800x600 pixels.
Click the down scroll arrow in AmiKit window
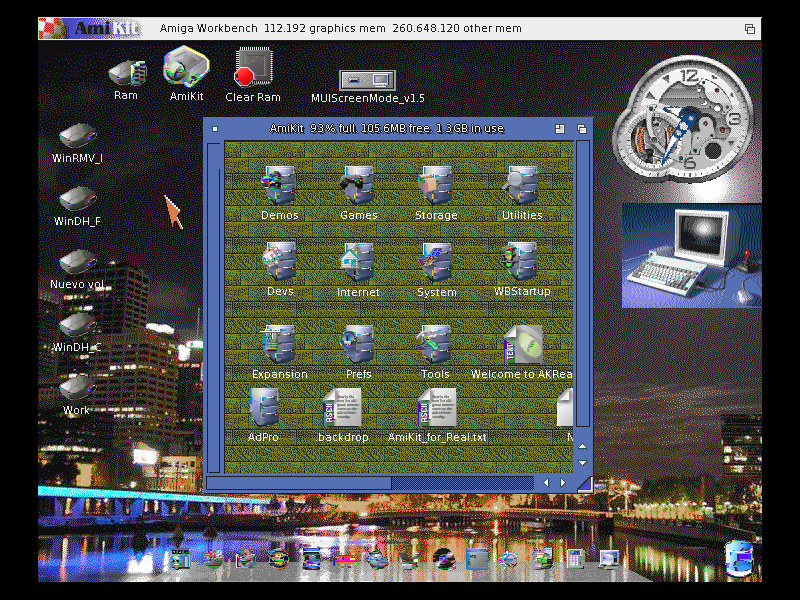coord(583,463)
